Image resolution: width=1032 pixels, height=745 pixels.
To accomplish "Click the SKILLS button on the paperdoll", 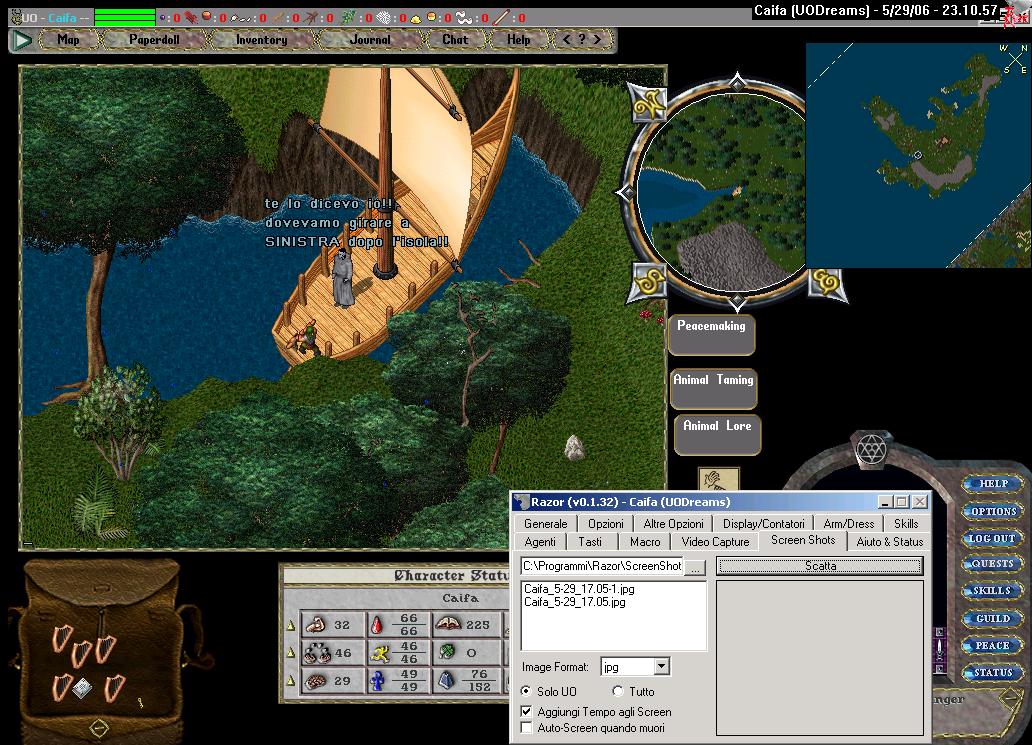I will (992, 591).
